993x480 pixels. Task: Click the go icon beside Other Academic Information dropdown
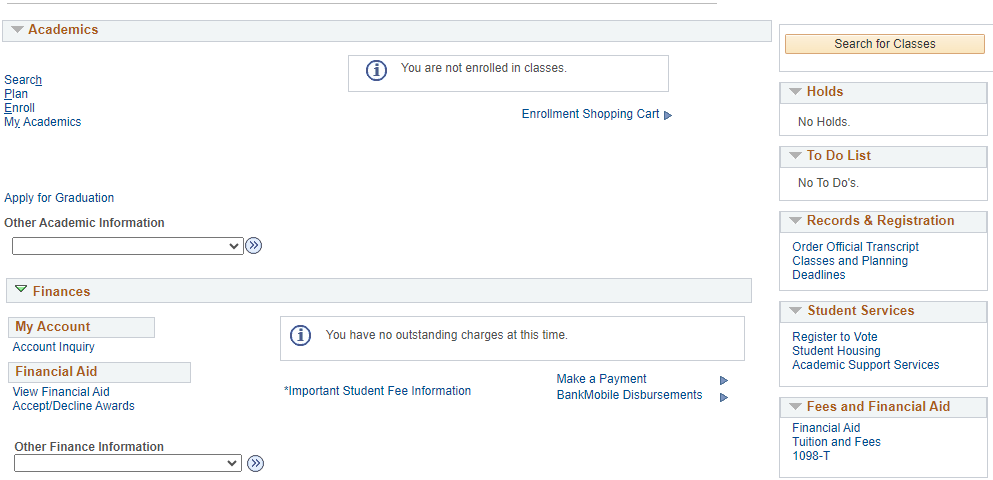[254, 246]
